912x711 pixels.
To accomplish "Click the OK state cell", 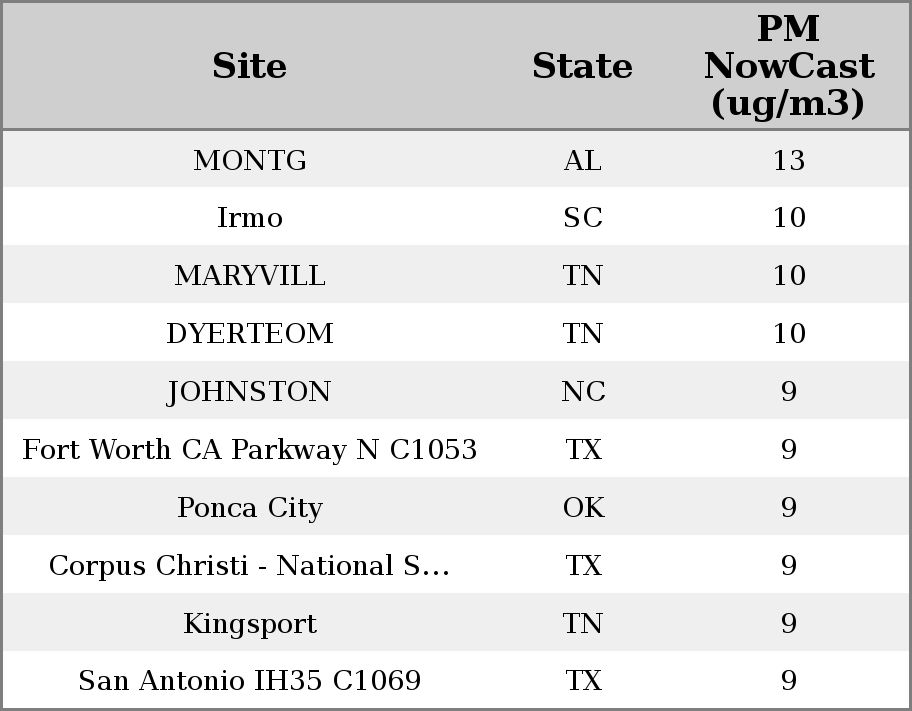I will coord(582,508).
